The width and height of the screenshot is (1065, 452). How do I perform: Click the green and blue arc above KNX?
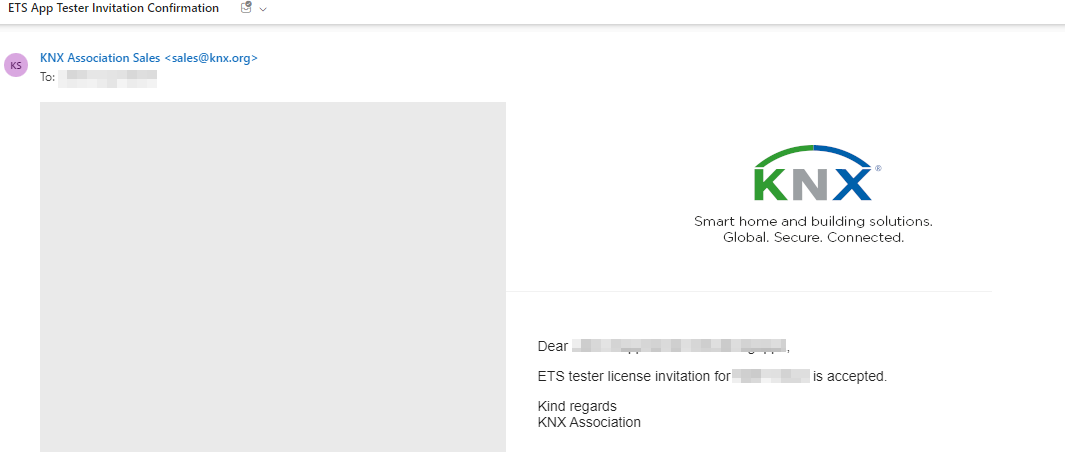813,155
